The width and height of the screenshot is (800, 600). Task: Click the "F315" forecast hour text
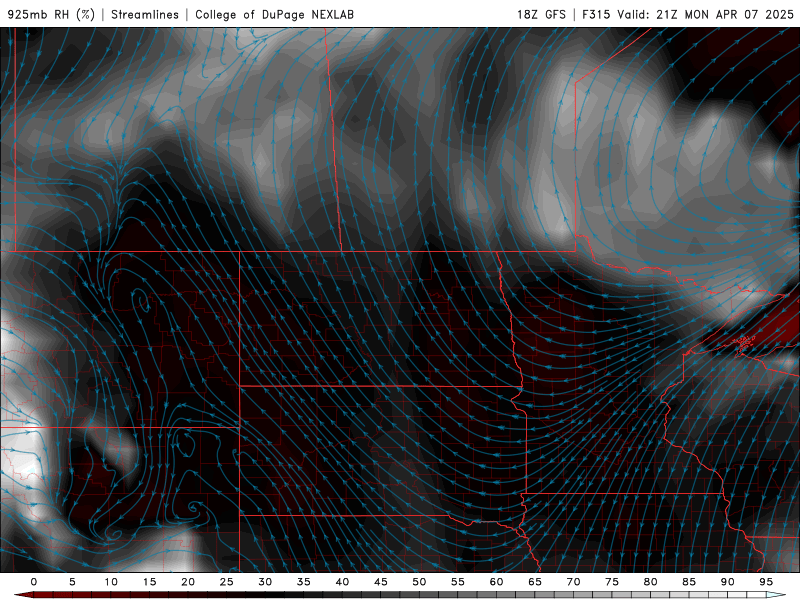[596, 14]
